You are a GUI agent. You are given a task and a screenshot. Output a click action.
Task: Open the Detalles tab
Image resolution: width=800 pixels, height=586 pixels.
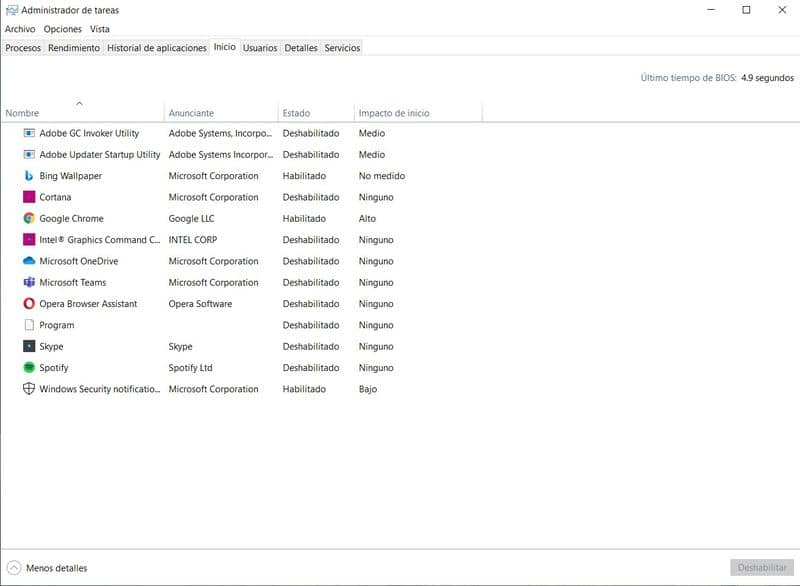coord(301,48)
